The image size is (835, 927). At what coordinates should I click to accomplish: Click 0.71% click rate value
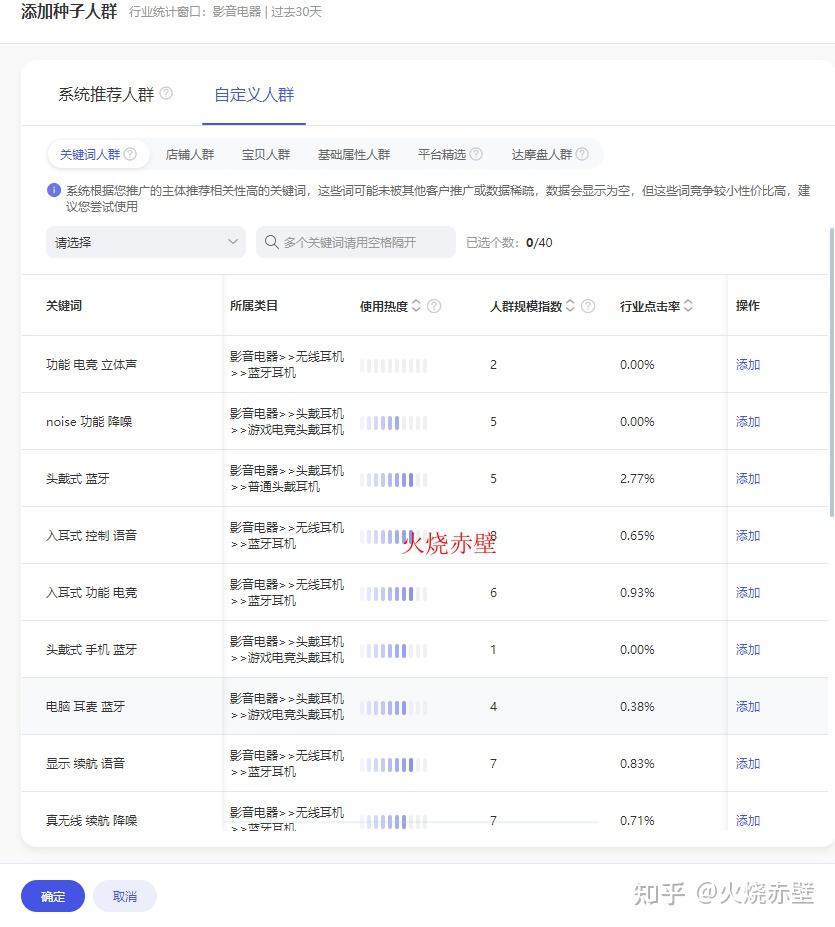[x=637, y=821]
